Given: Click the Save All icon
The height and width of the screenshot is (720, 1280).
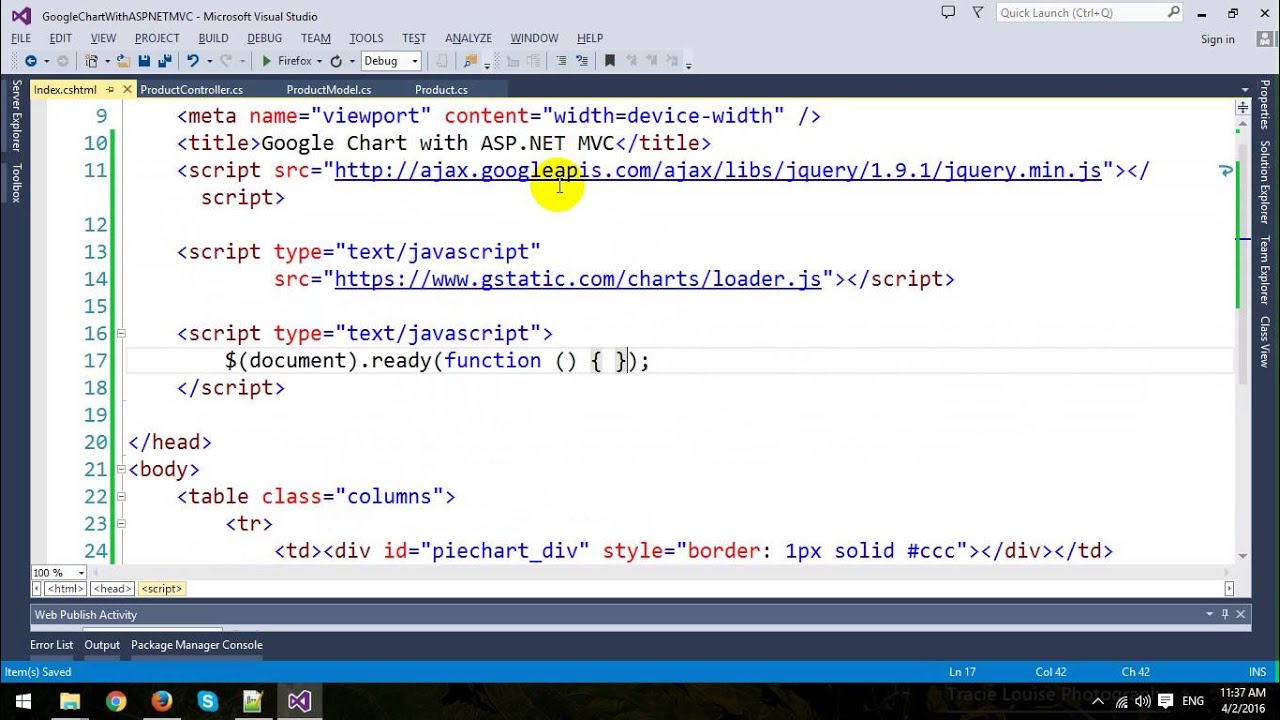Looking at the screenshot, I should click(x=165, y=61).
